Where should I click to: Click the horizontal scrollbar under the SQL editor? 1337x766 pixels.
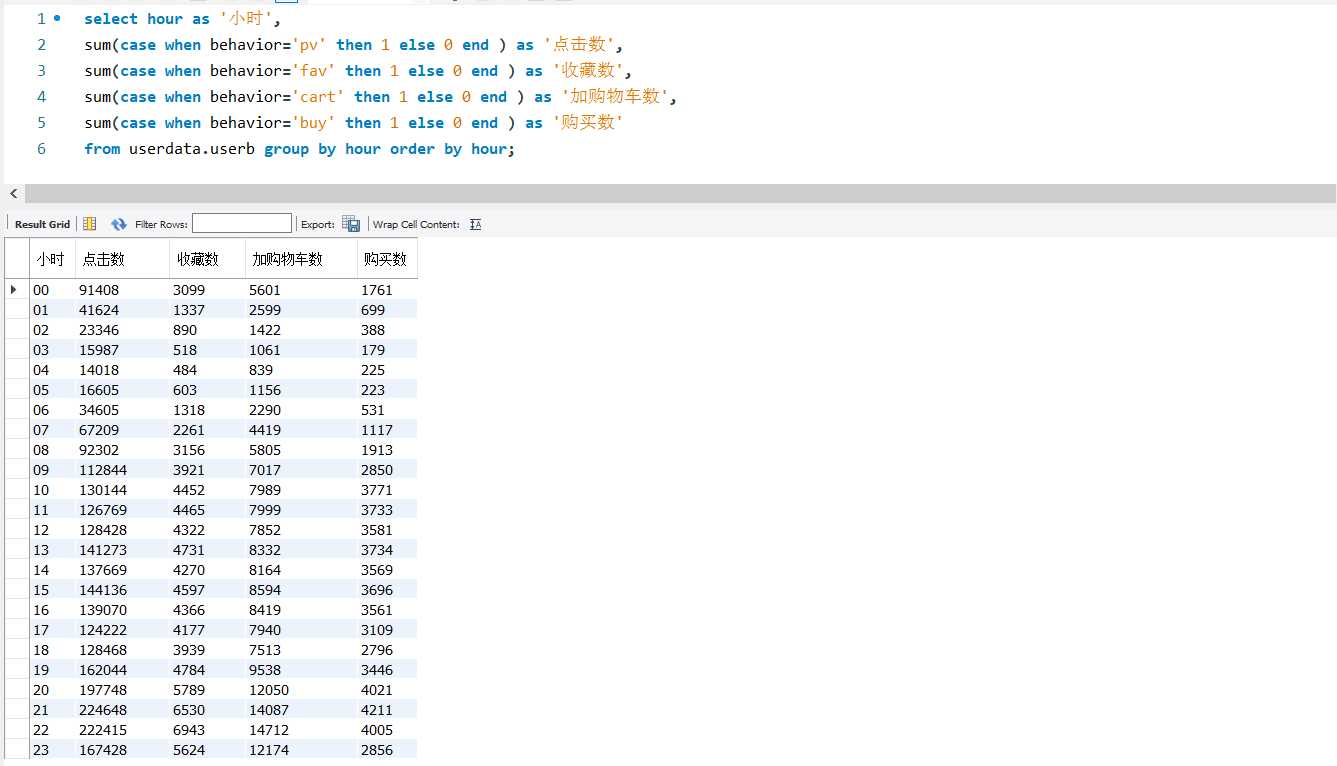[680, 194]
